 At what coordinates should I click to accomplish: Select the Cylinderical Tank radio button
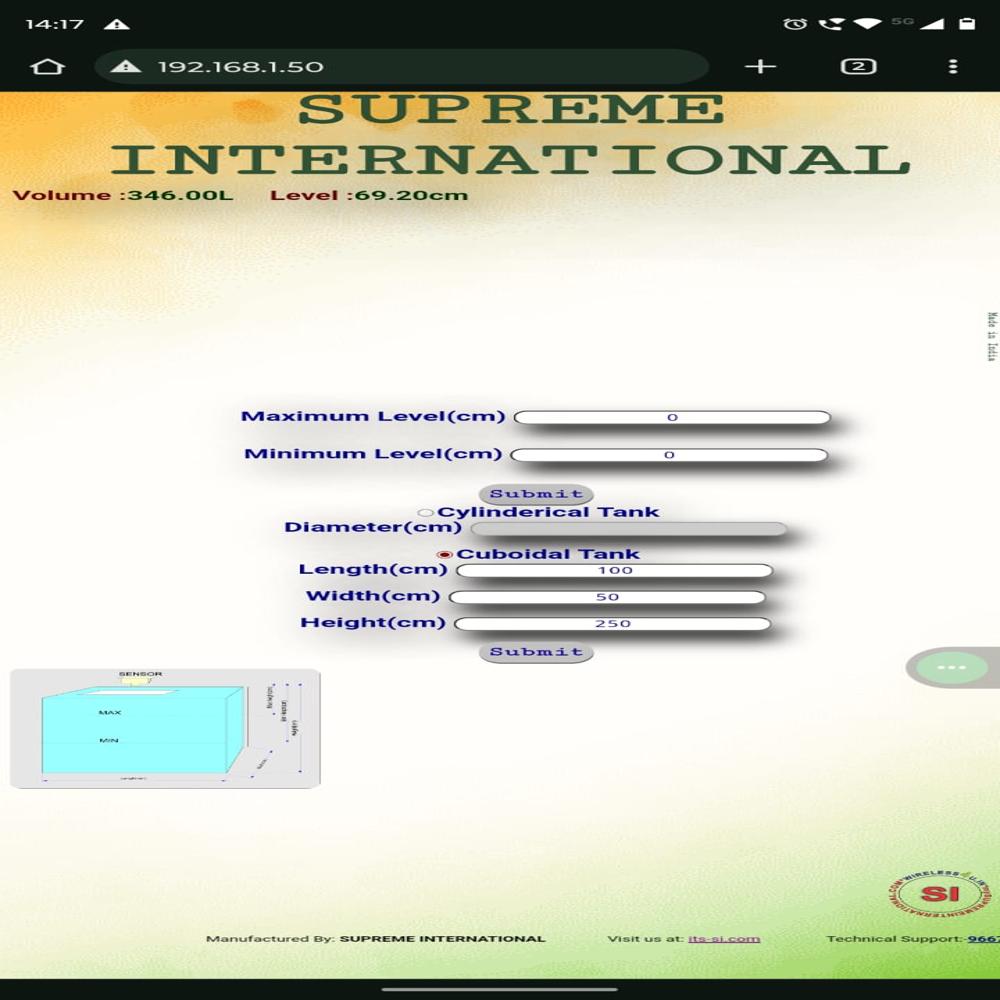coord(426,513)
